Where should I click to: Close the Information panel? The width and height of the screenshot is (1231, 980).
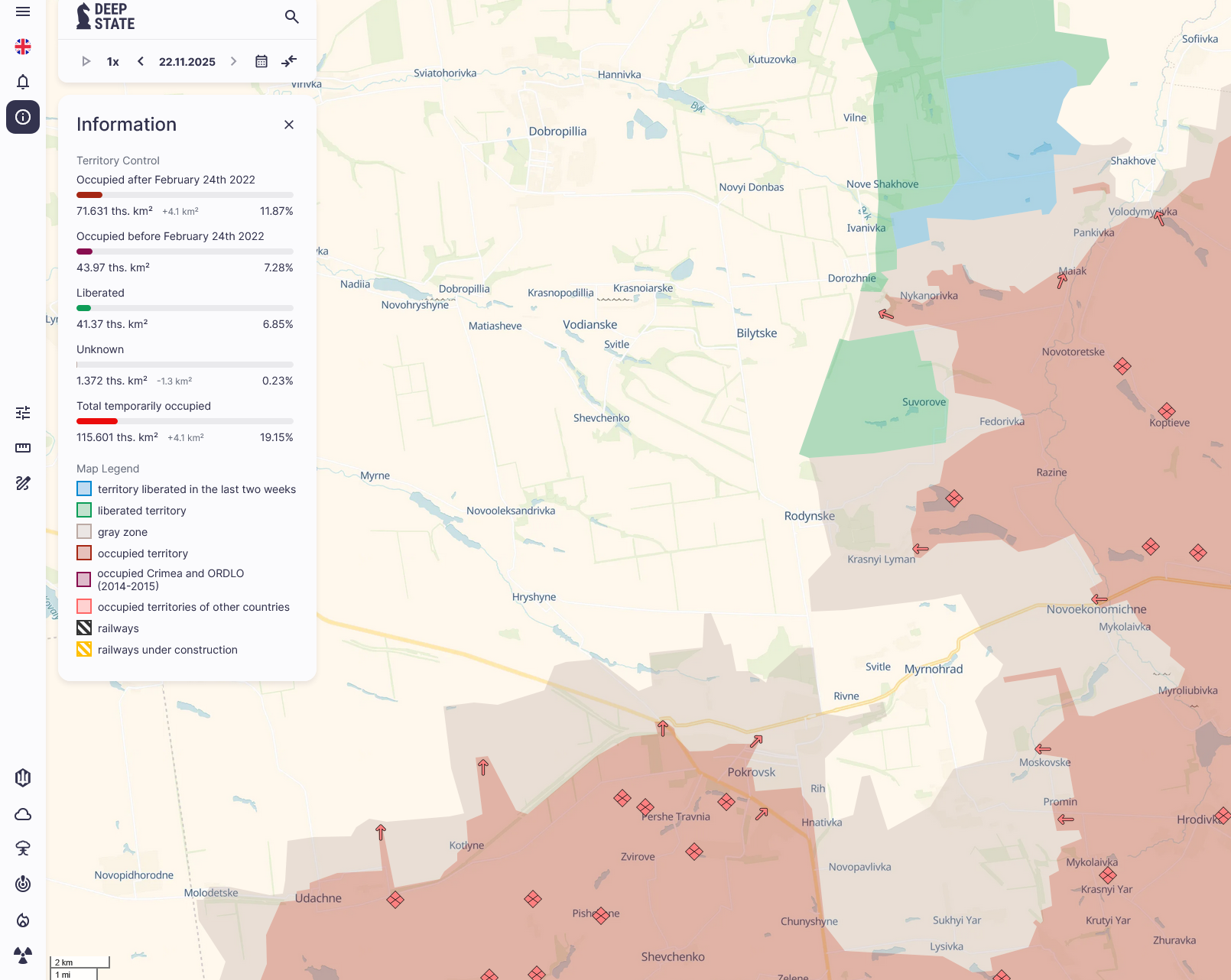tap(289, 125)
